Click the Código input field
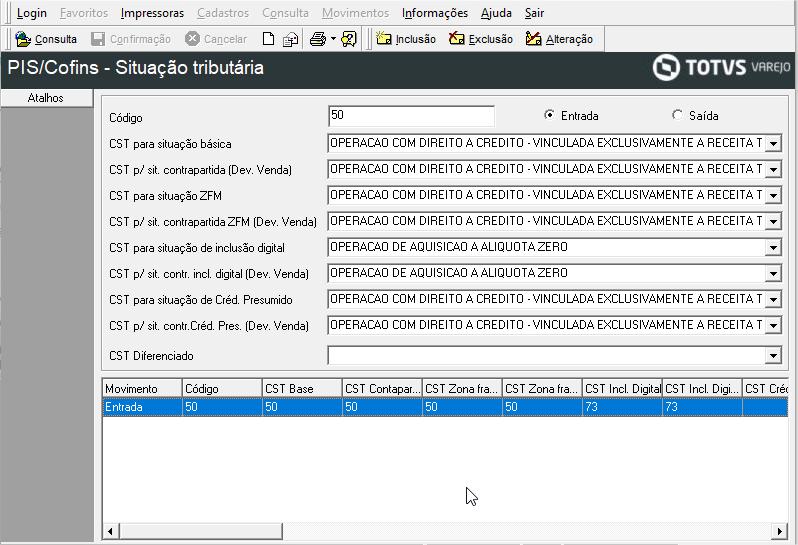Viewport: 798px width, 545px height. click(411, 116)
